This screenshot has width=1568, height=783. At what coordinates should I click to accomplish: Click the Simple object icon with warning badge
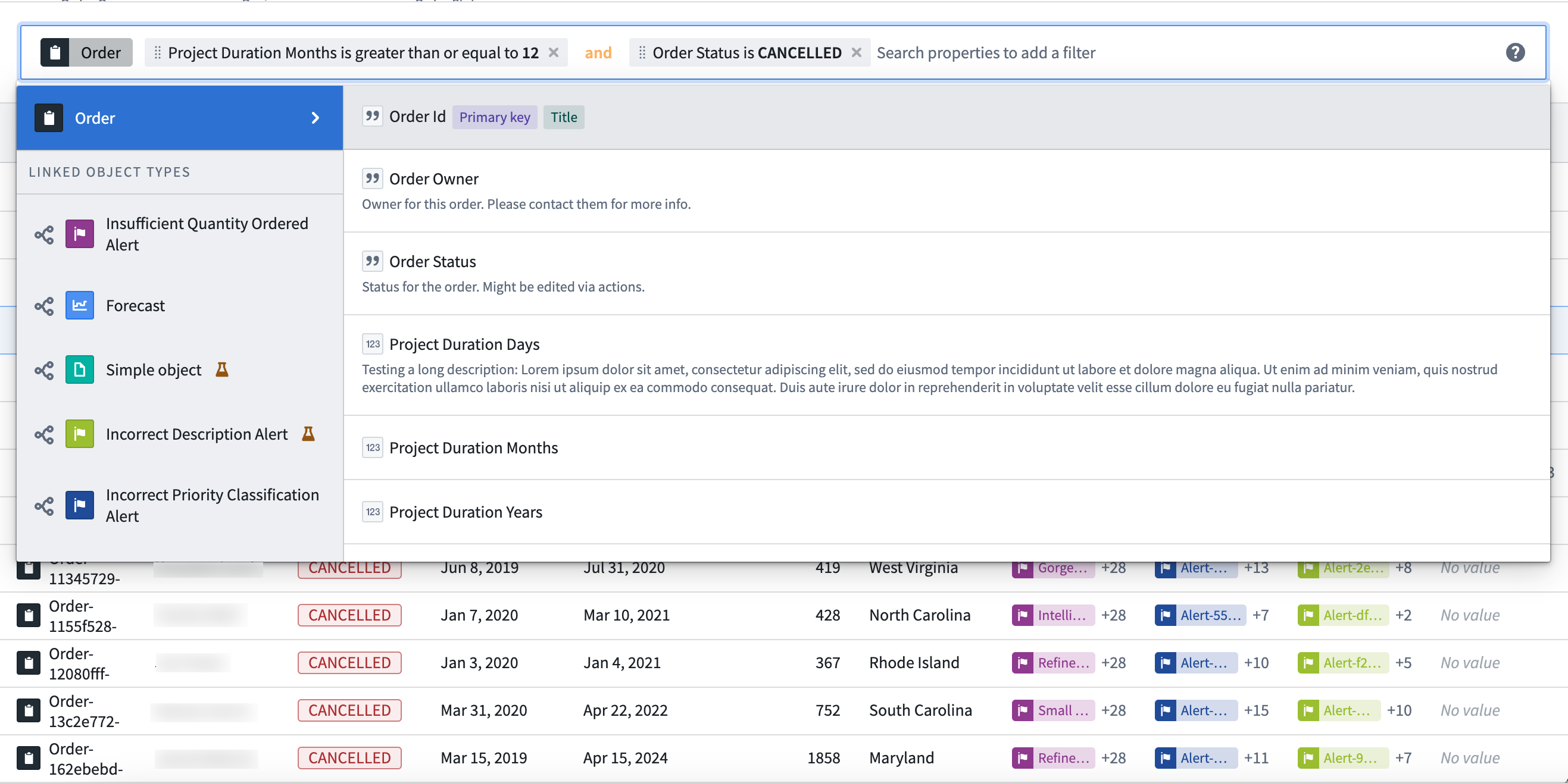(x=80, y=370)
